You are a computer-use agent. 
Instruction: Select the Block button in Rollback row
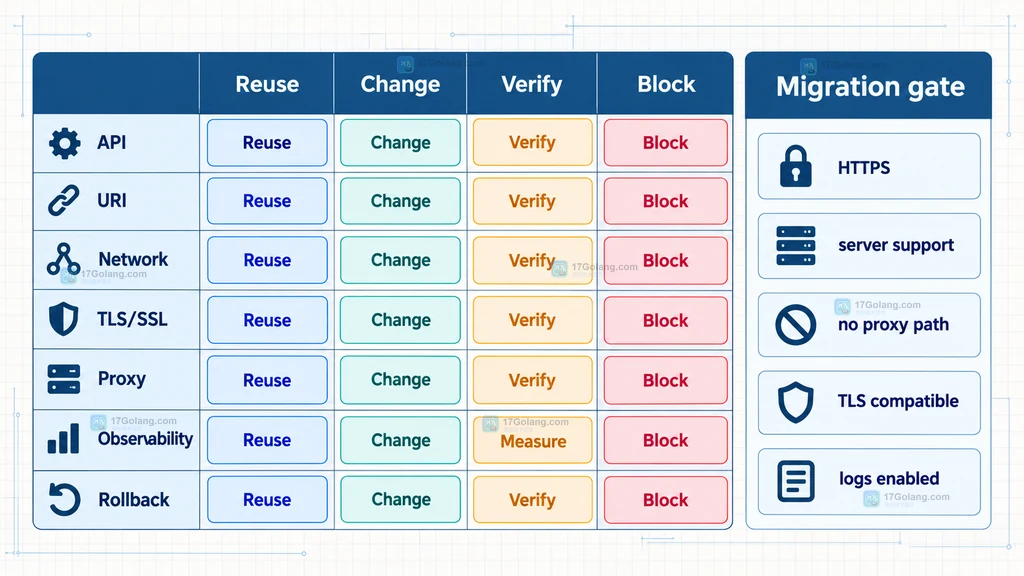pos(665,500)
